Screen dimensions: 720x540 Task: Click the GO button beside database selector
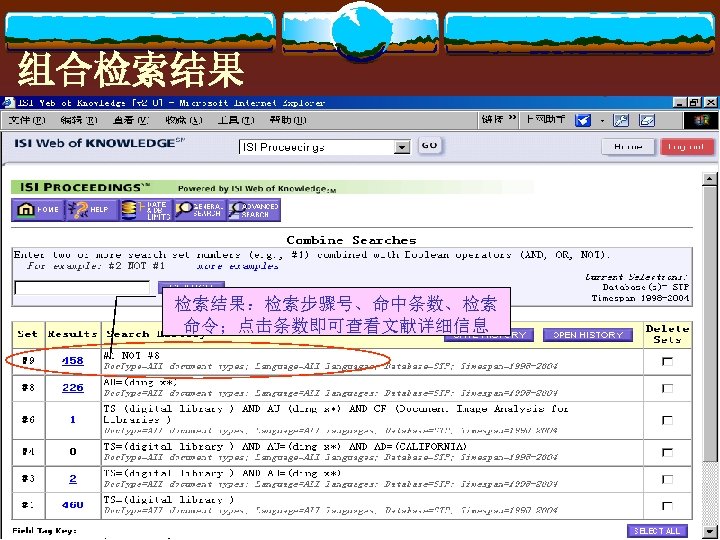click(x=429, y=146)
